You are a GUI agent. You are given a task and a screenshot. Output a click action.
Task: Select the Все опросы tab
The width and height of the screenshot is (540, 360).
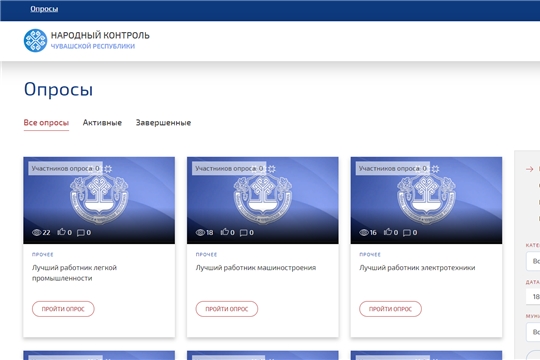click(x=46, y=123)
